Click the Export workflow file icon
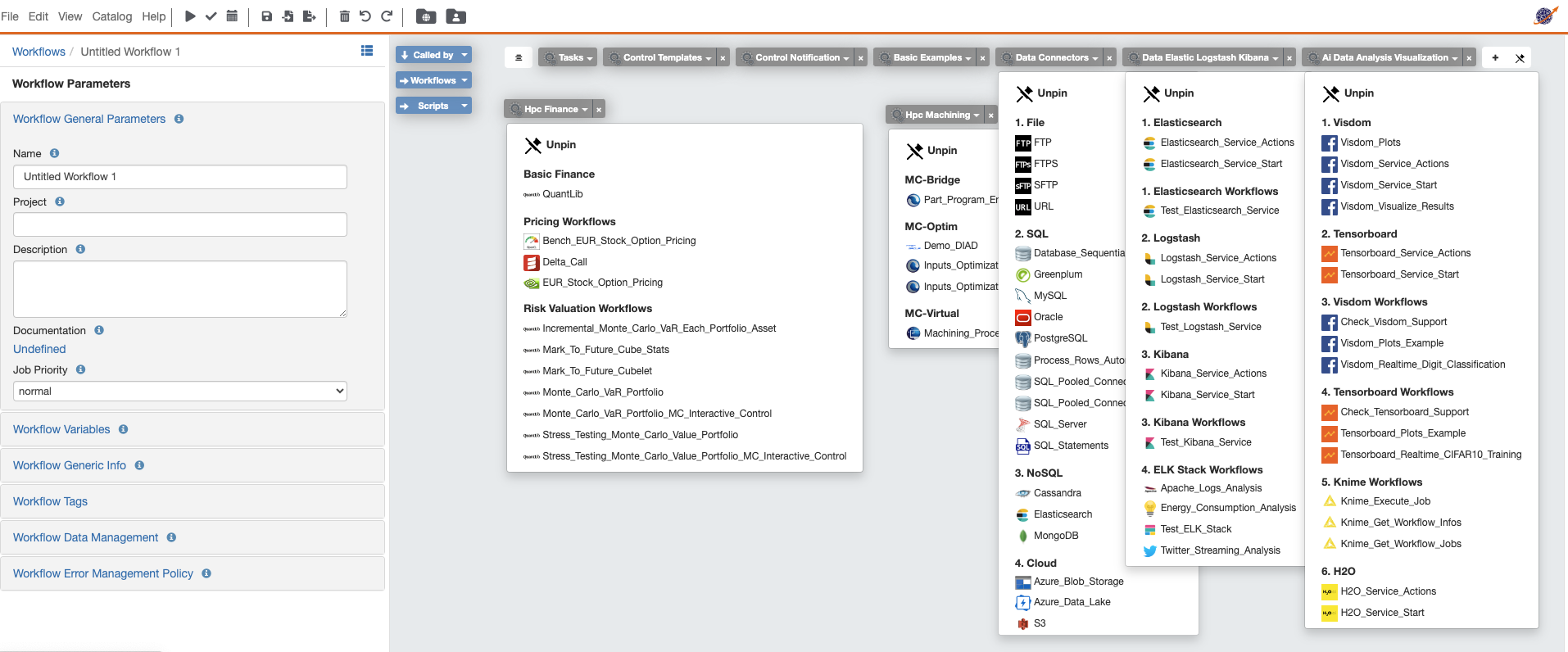 point(309,16)
